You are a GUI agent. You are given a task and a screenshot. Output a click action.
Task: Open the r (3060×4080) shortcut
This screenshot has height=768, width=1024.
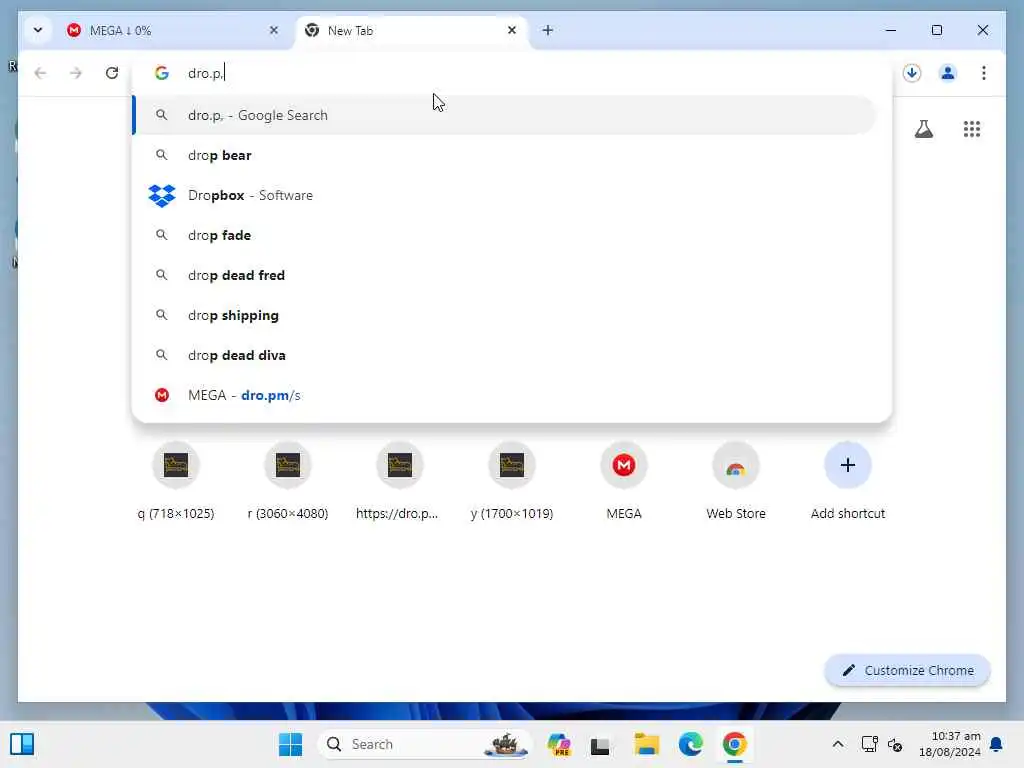click(x=288, y=481)
